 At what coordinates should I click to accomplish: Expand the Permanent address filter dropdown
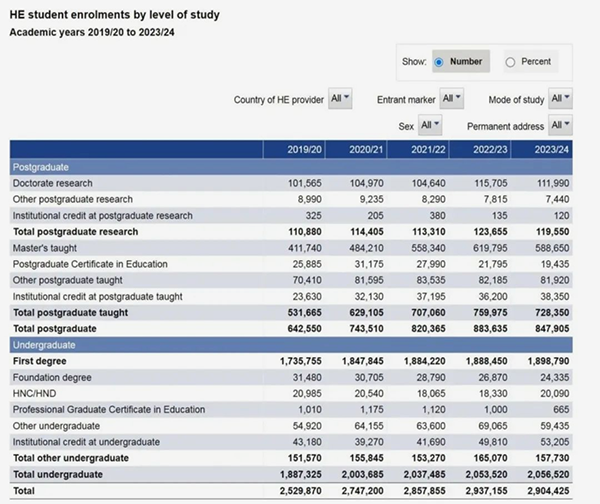[560, 125]
